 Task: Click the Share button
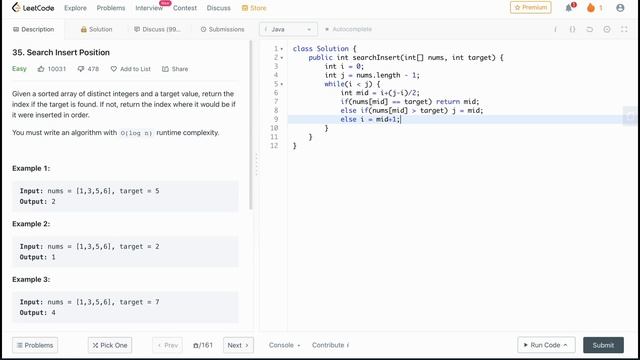tap(175, 69)
